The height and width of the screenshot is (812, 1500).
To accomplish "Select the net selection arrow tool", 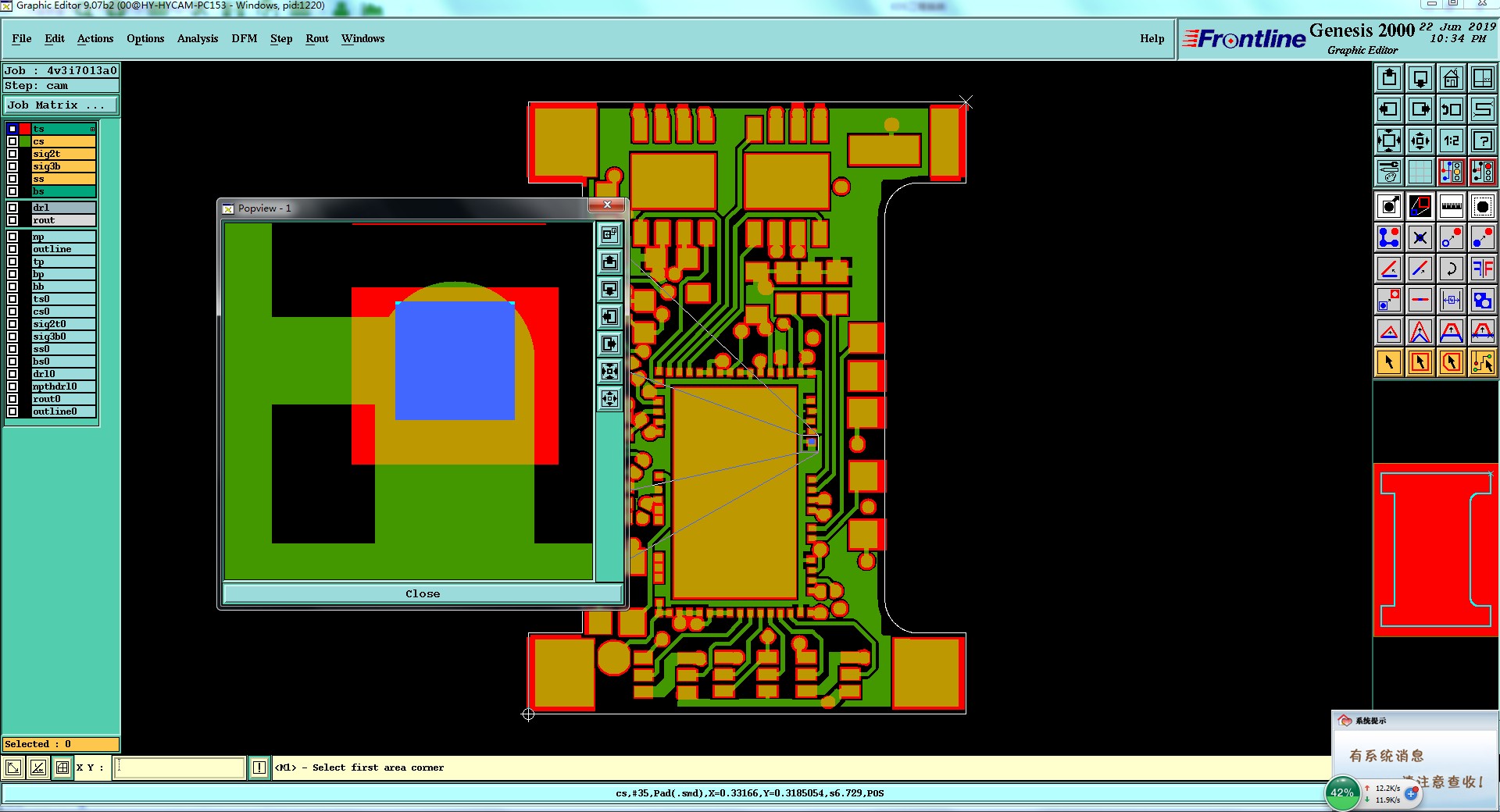I will (1483, 362).
